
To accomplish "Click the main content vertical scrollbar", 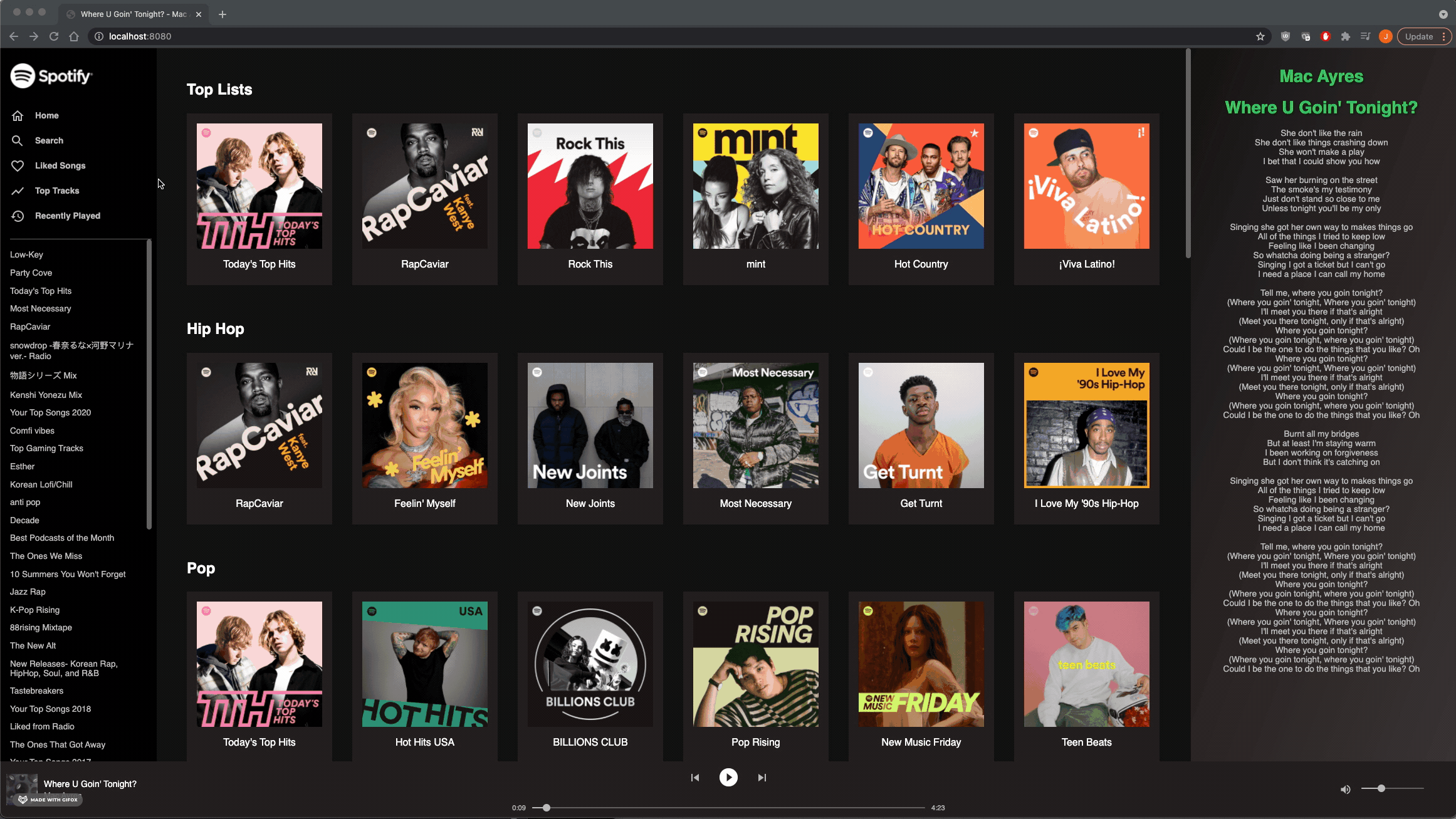I will coord(1188,154).
